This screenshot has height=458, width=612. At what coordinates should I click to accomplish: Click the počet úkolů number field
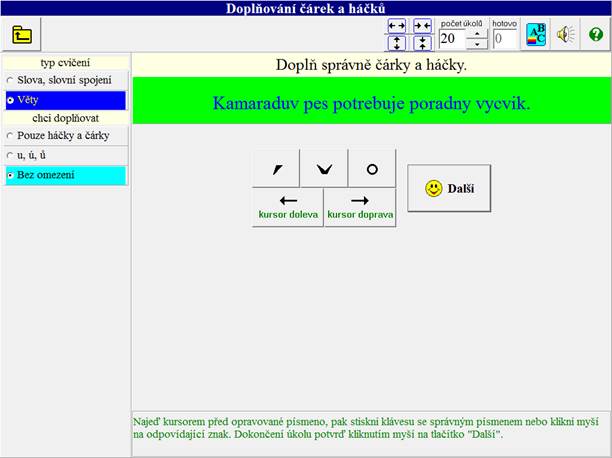tap(452, 39)
